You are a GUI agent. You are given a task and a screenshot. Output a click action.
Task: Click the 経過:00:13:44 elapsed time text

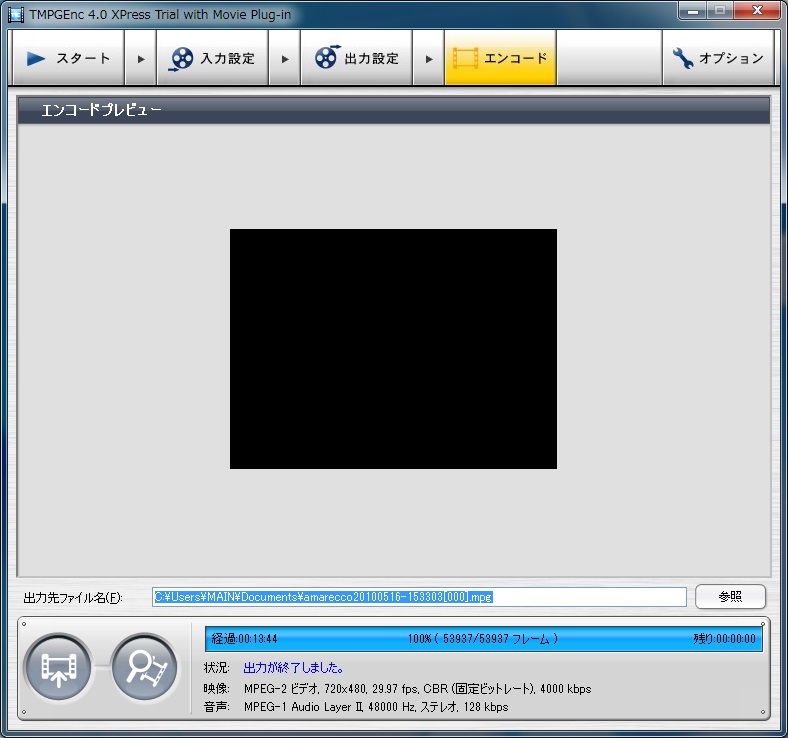coord(244,639)
